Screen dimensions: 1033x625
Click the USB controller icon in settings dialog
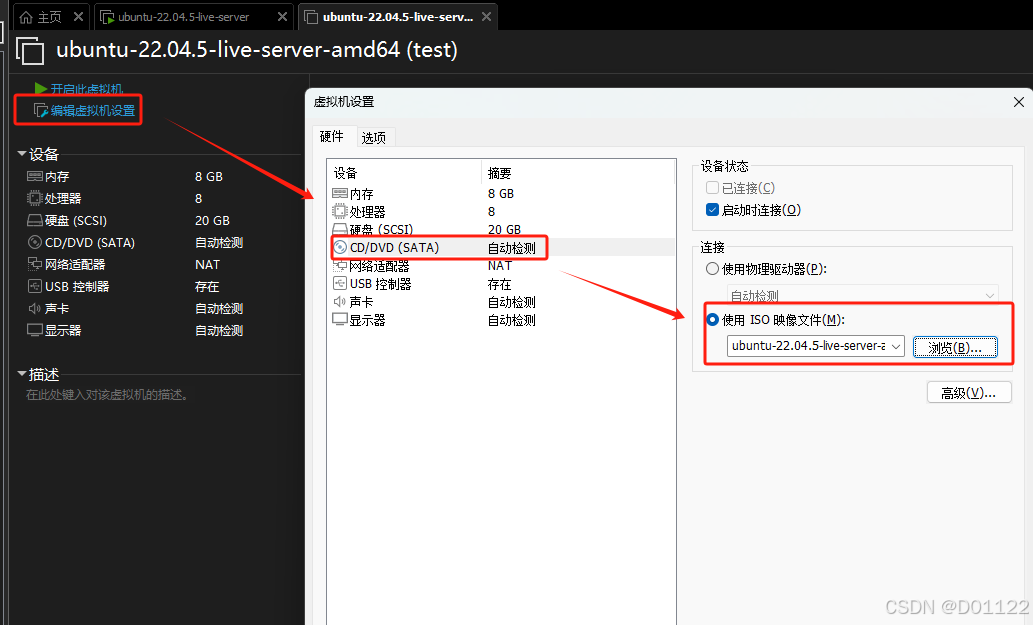[x=340, y=284]
